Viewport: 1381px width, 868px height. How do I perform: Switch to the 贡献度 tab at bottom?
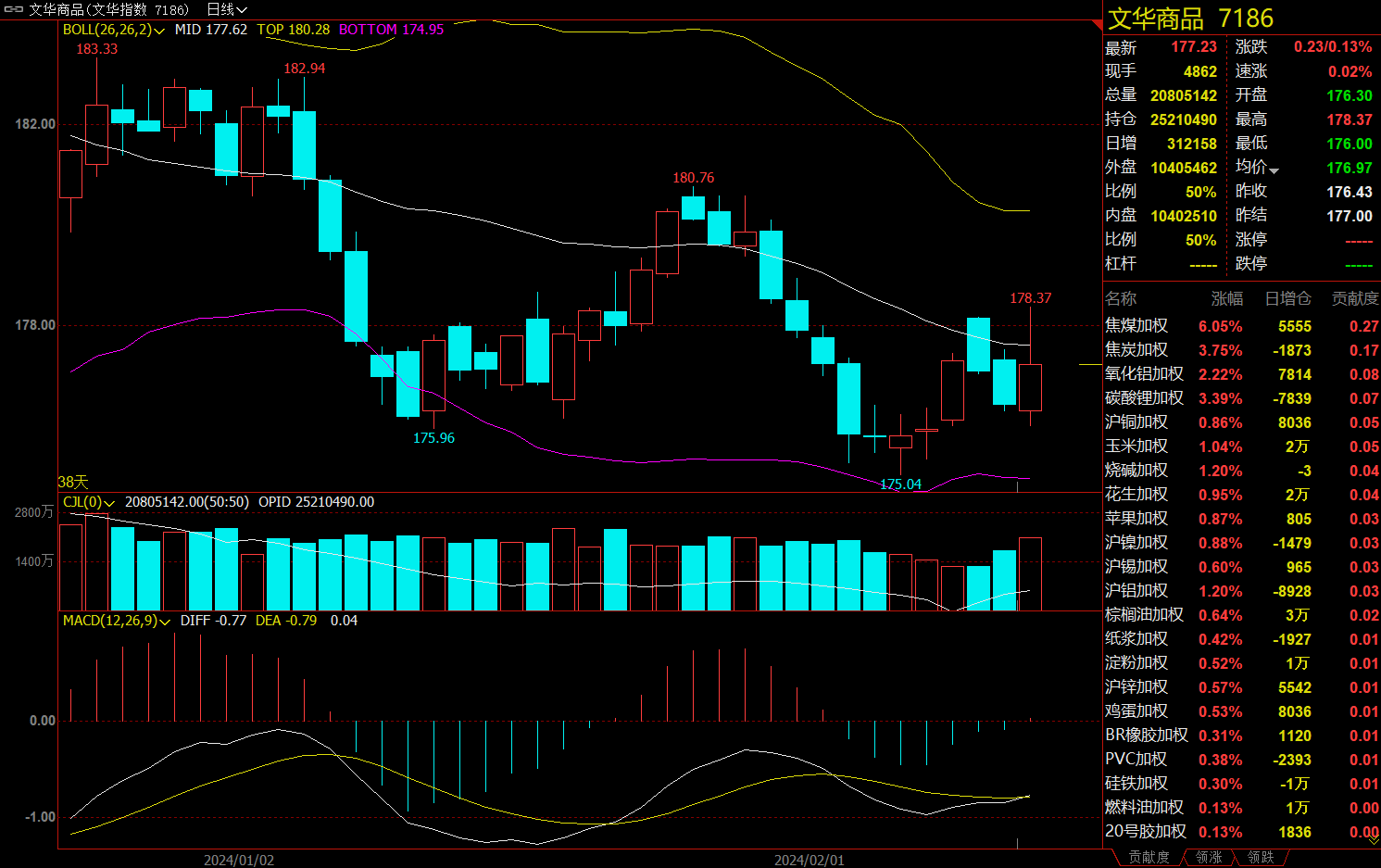click(x=1149, y=858)
